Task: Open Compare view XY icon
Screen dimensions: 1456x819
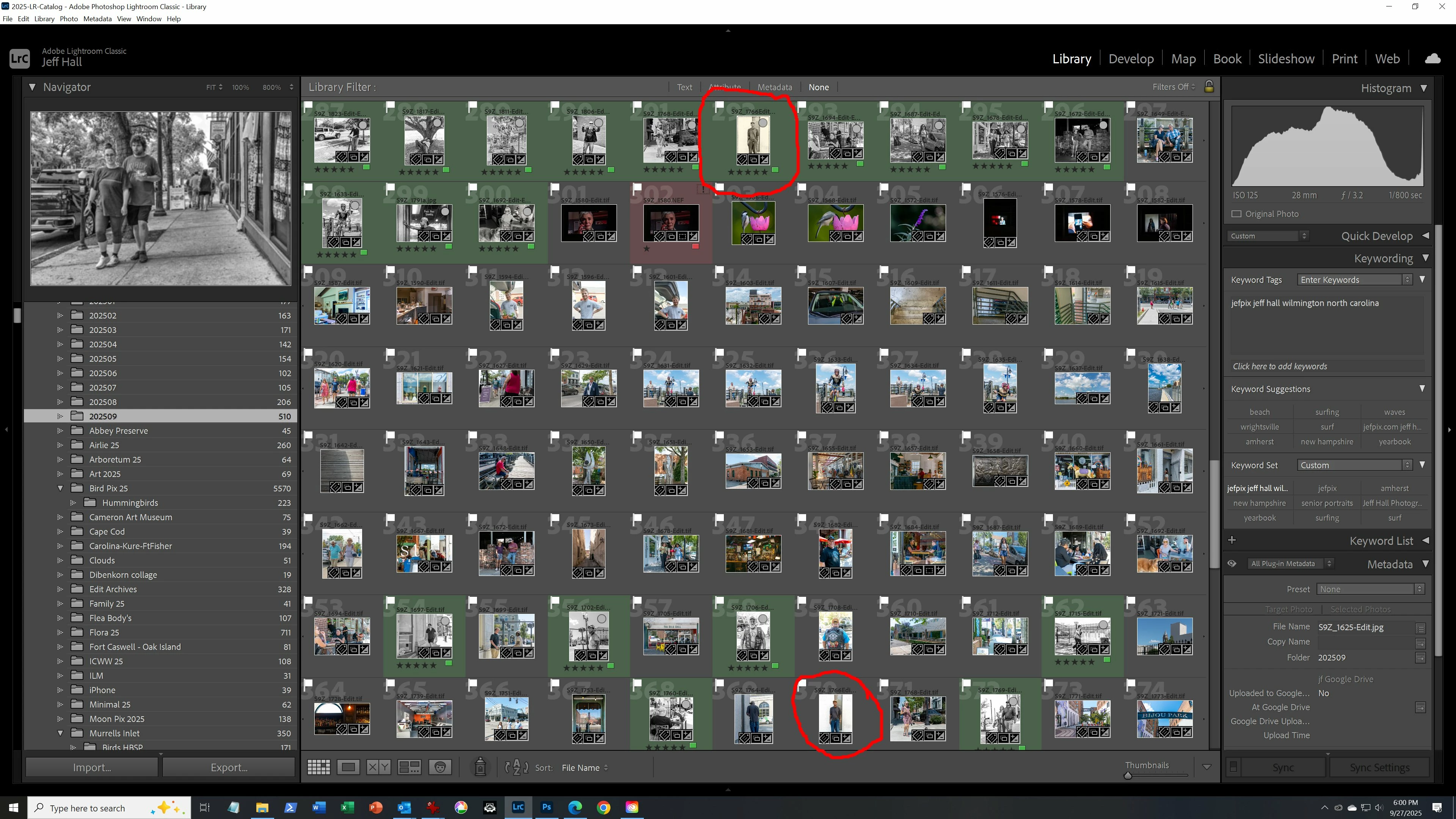Action: click(378, 767)
